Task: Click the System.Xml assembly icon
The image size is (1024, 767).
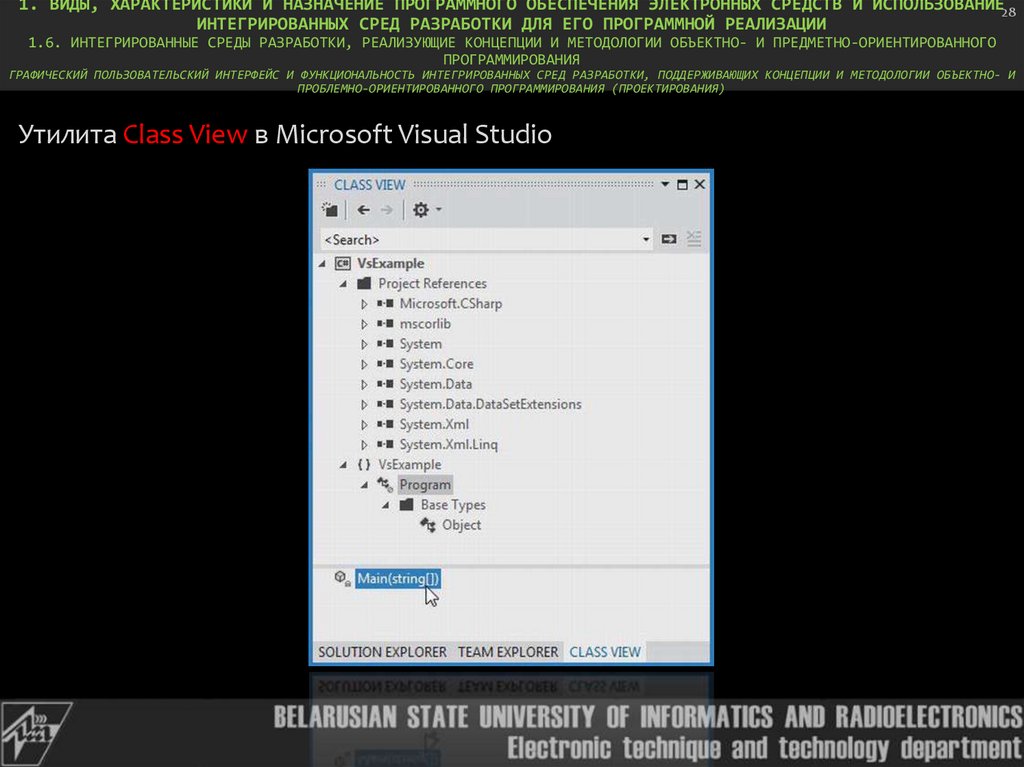Action: click(385, 425)
